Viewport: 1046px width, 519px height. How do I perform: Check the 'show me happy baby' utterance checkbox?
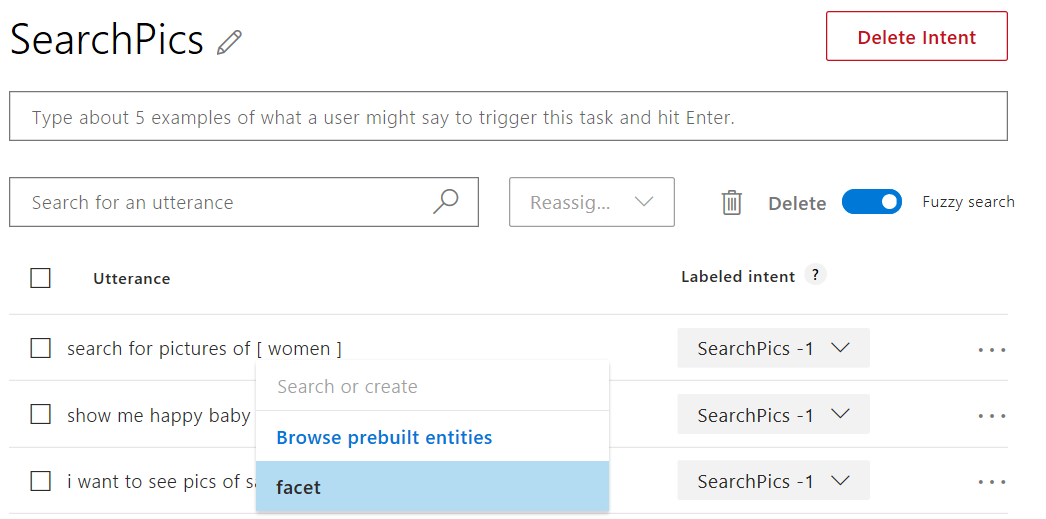[41, 414]
